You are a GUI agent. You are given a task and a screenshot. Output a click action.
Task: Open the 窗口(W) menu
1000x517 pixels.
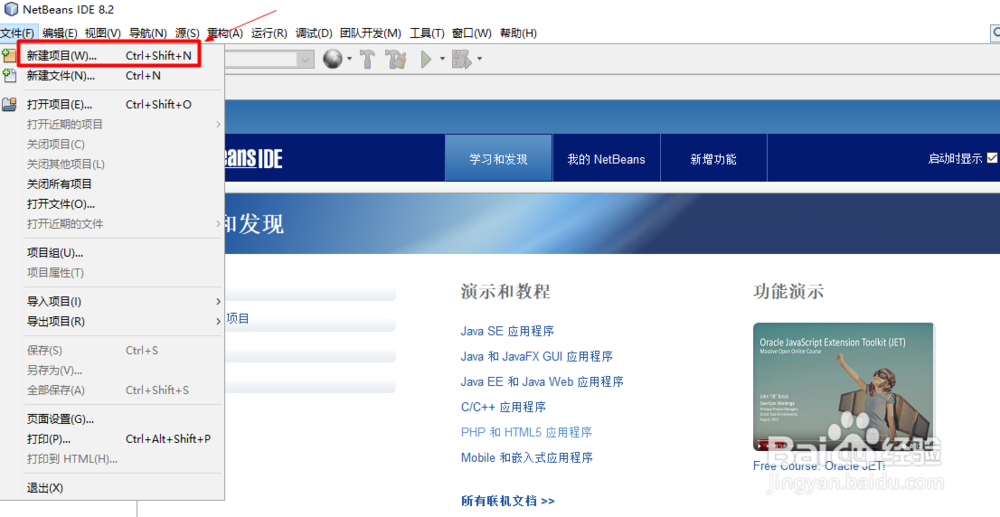tap(471, 33)
